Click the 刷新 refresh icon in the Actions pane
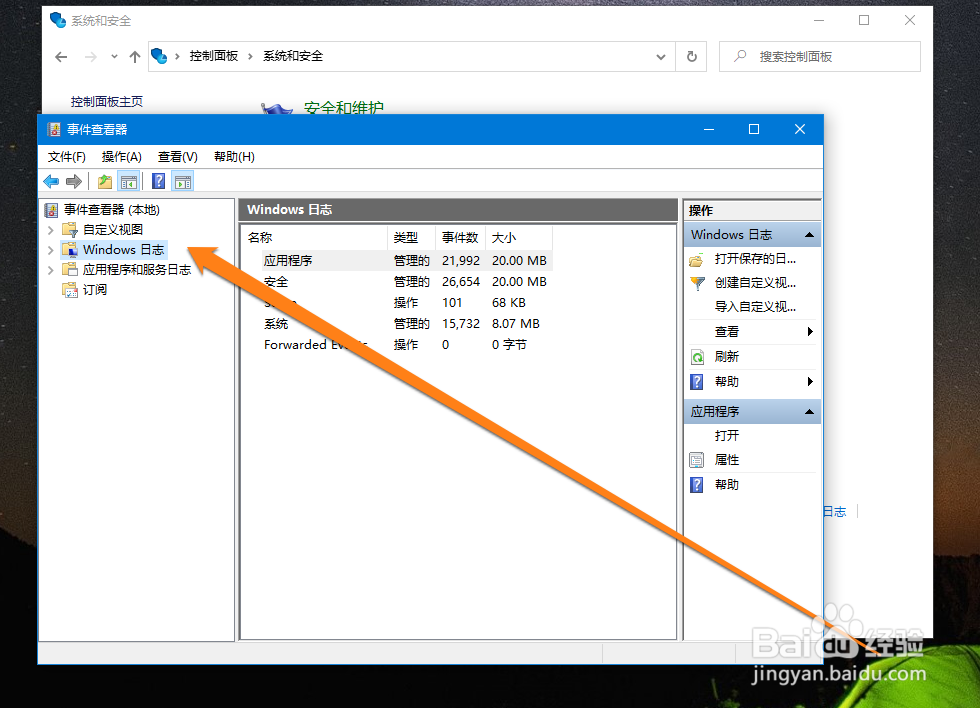The image size is (980, 708). coord(698,355)
